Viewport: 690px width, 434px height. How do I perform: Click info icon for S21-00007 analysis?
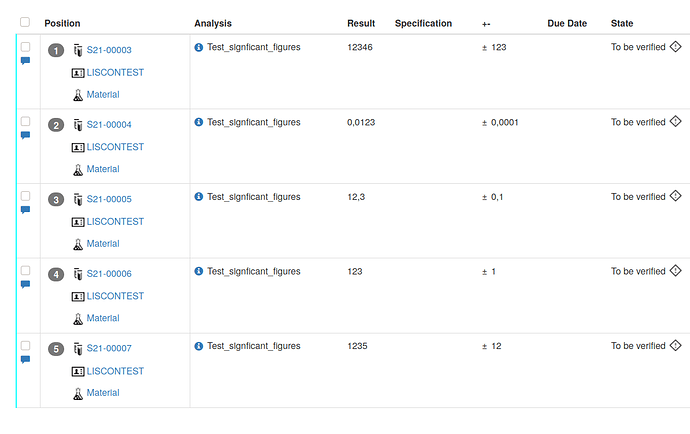[x=199, y=346]
